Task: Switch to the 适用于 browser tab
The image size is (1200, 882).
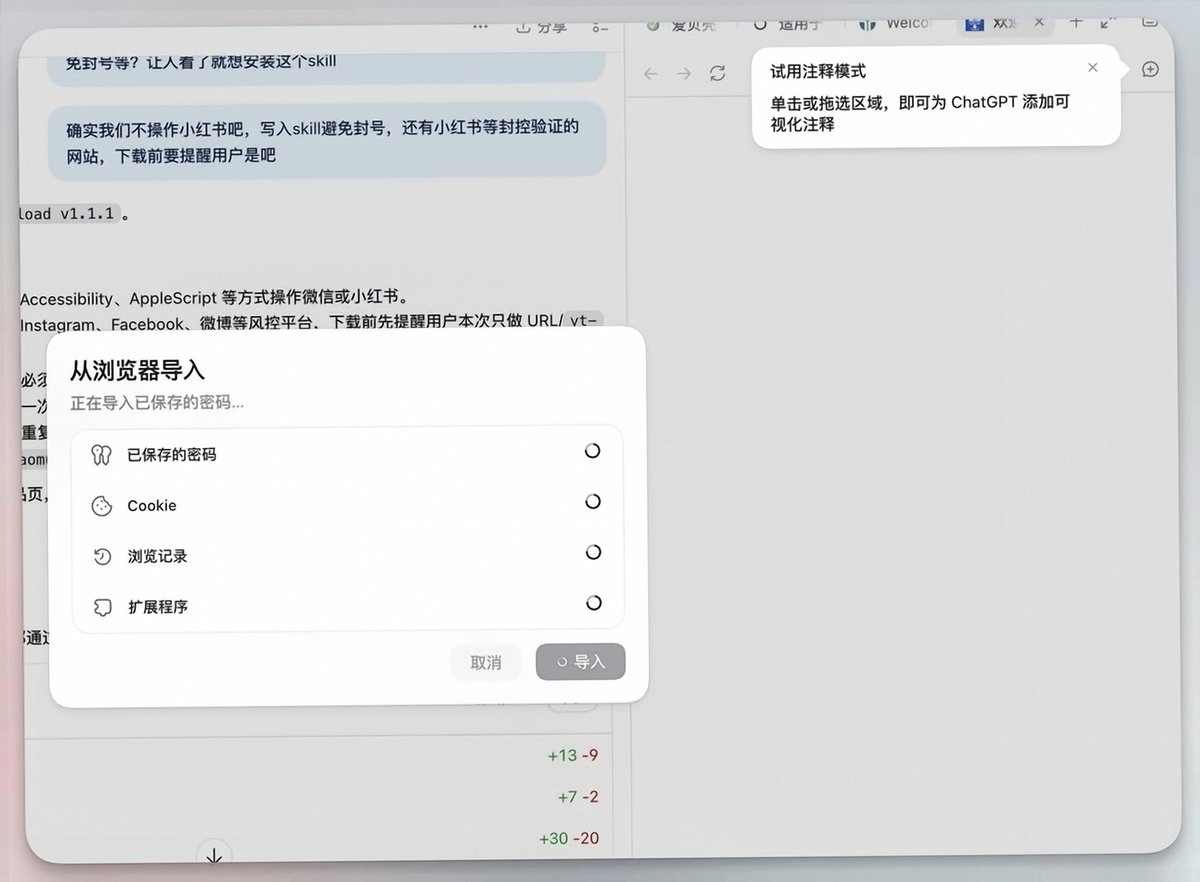Action: [x=786, y=24]
